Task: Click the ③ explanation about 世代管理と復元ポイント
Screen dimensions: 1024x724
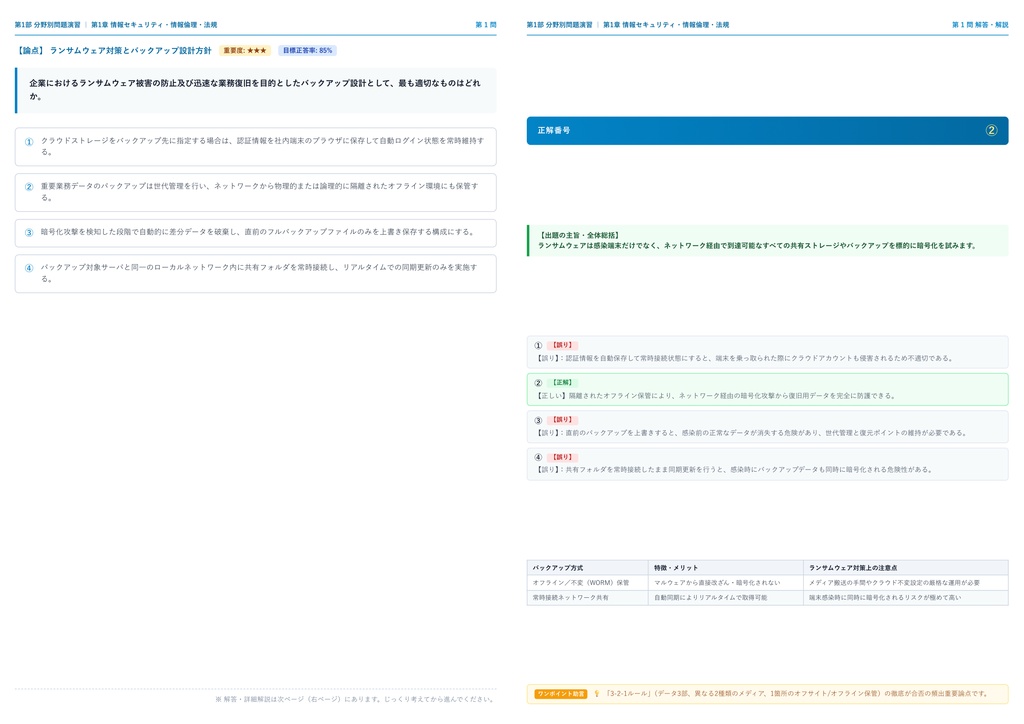Action: tap(767, 426)
